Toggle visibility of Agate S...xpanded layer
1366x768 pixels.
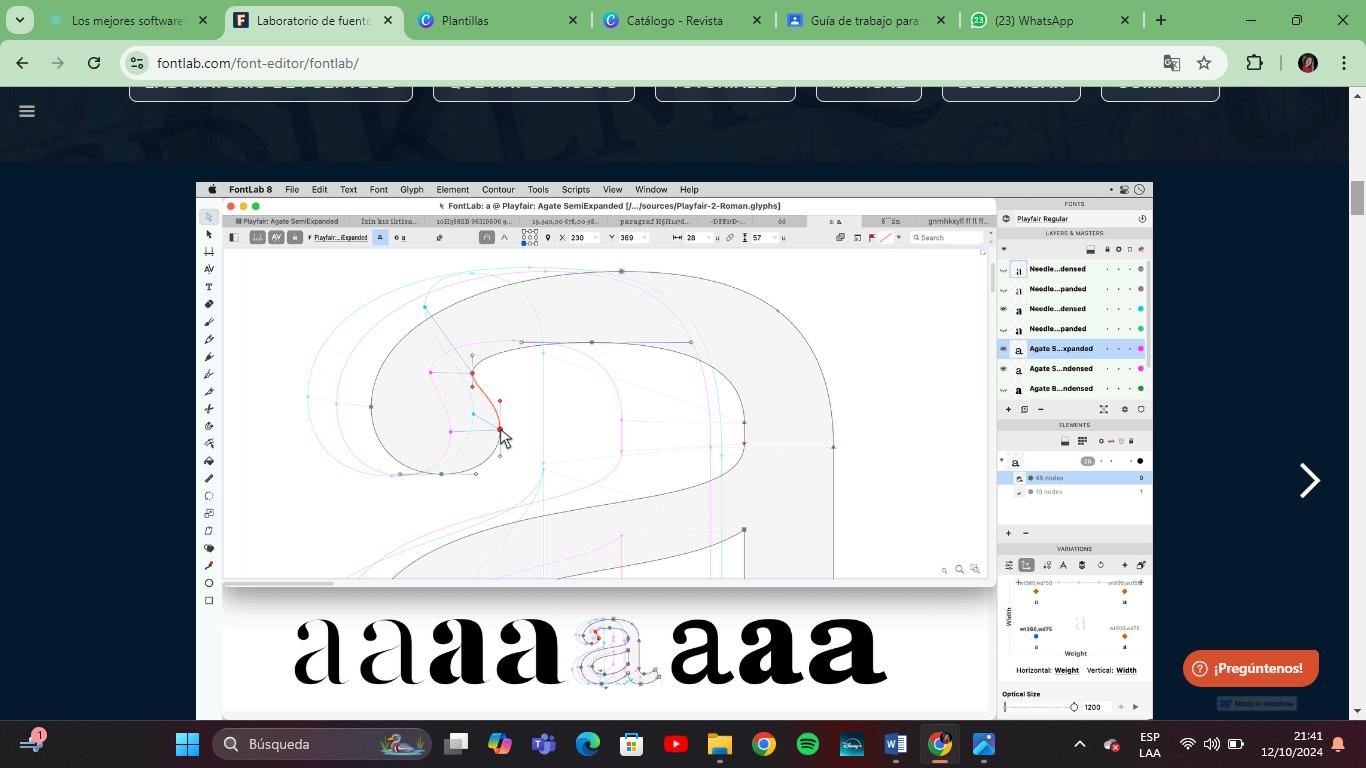(x=1004, y=349)
